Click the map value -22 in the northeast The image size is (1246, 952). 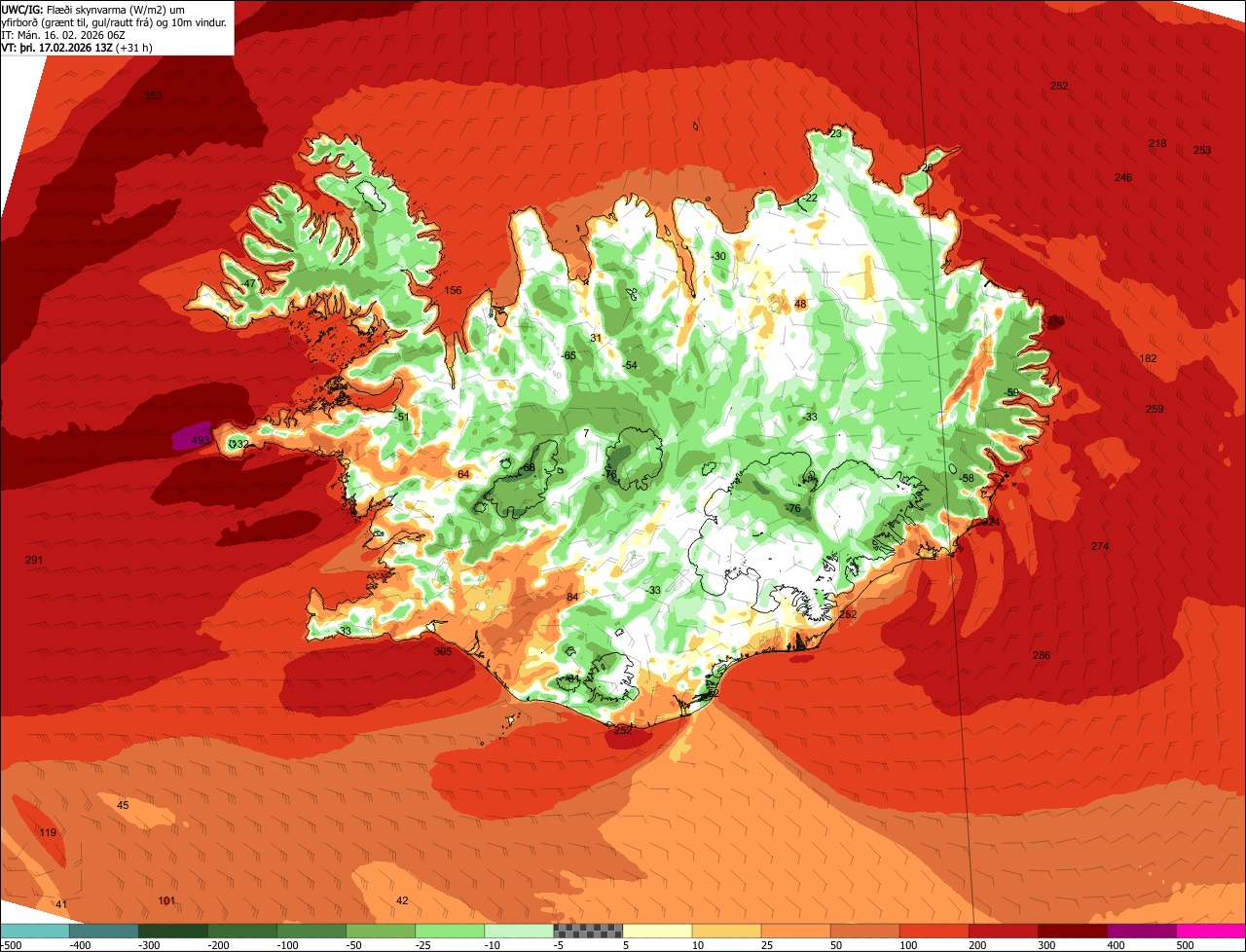(810, 198)
